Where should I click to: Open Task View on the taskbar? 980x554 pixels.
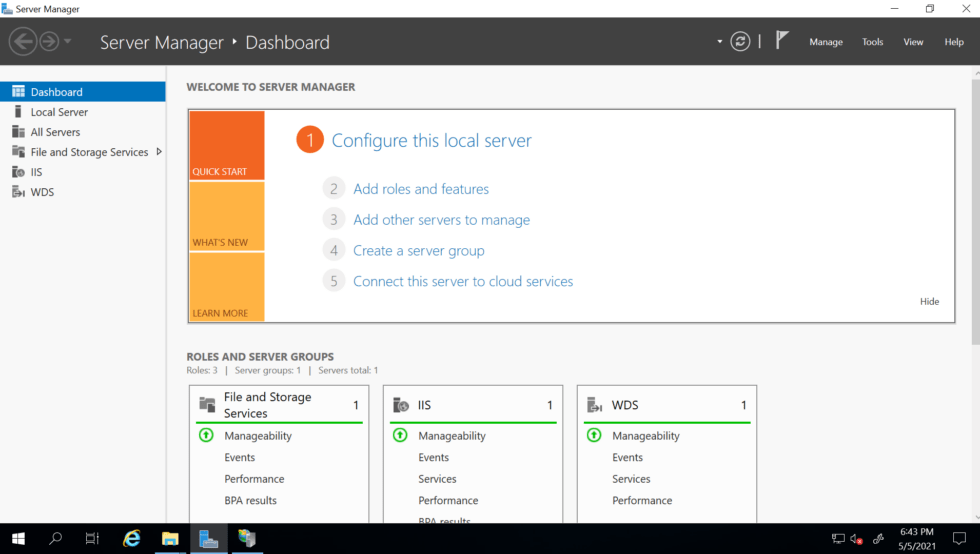tap(92, 538)
